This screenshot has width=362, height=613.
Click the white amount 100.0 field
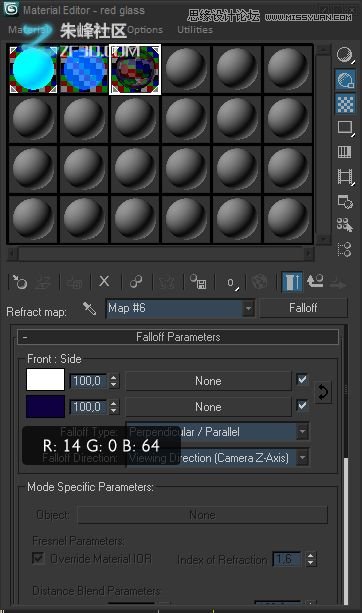pyautogui.click(x=88, y=381)
